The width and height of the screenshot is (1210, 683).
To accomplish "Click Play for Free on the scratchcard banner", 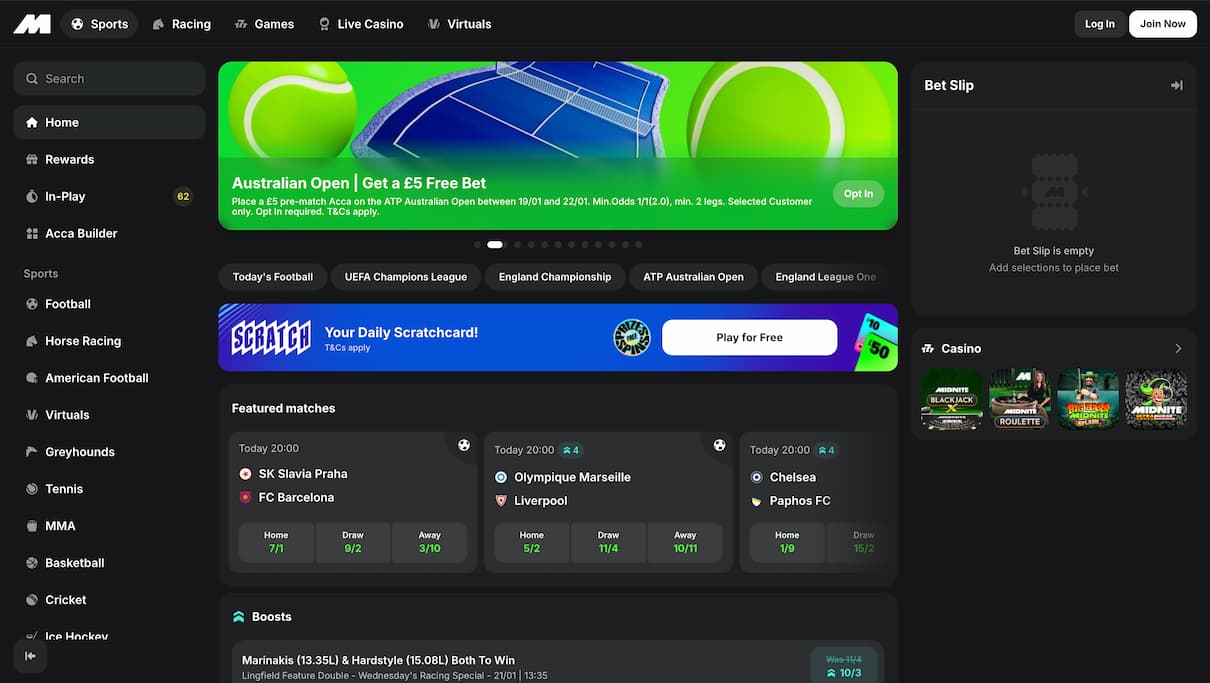I will [x=749, y=337].
